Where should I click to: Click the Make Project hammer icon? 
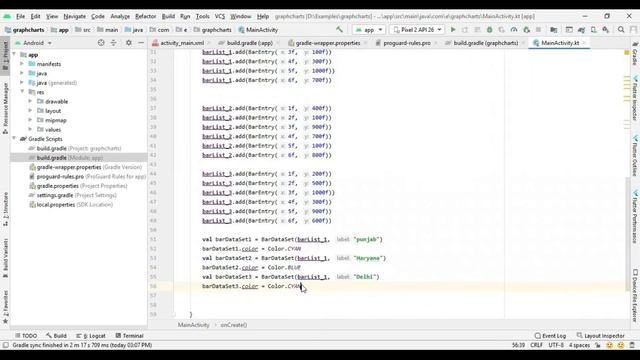(x=339, y=30)
